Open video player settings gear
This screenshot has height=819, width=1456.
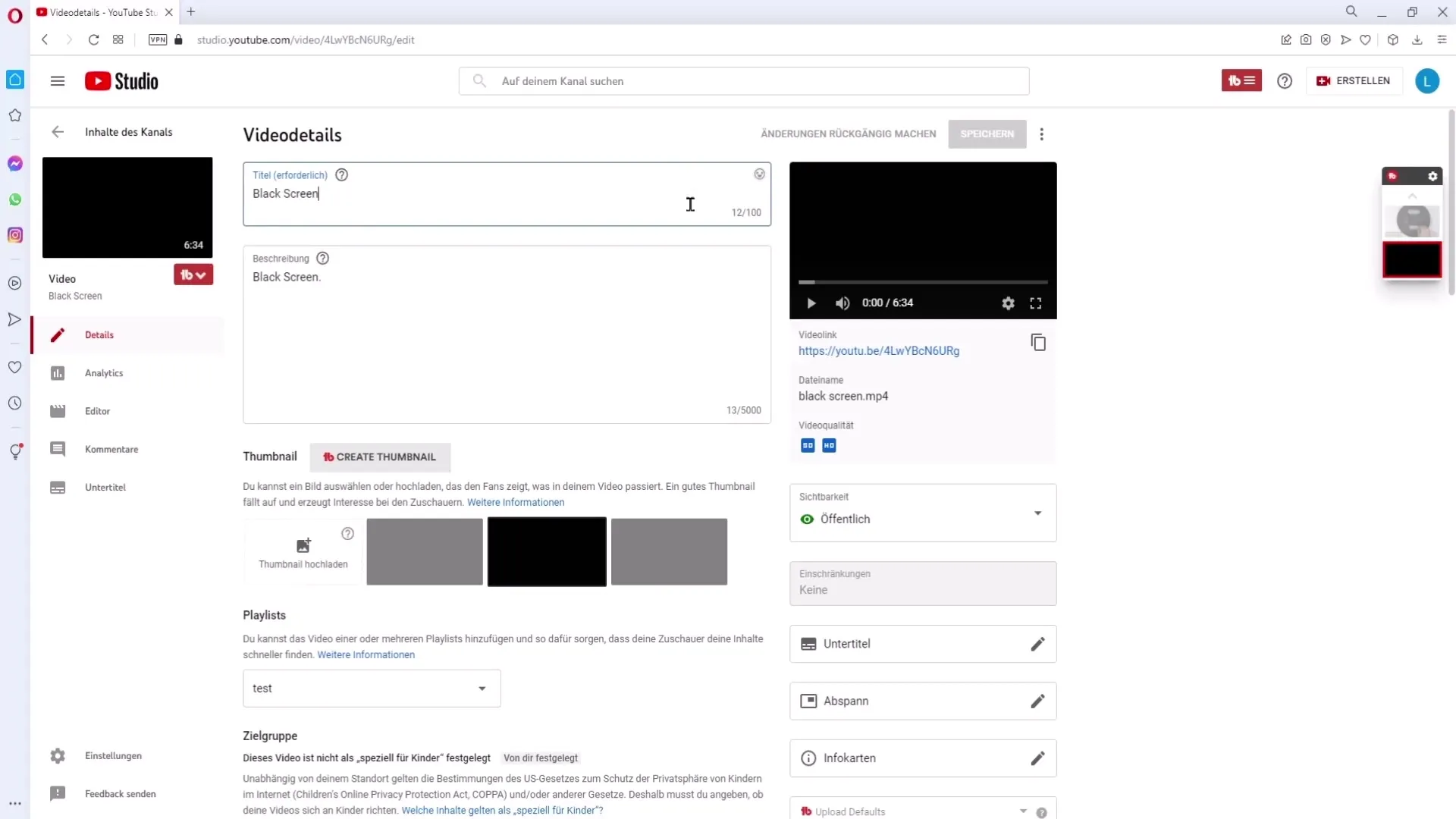(1008, 303)
